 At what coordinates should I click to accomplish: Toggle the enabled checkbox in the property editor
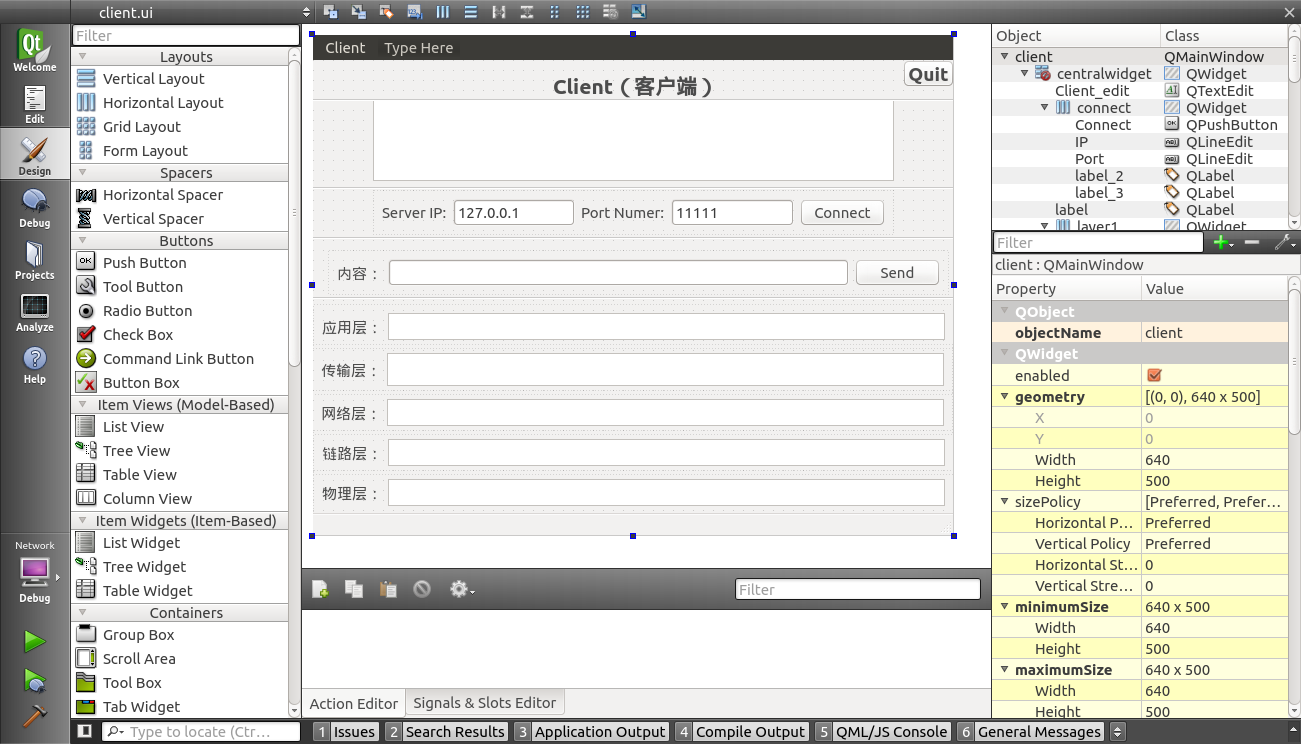pyautogui.click(x=1155, y=375)
